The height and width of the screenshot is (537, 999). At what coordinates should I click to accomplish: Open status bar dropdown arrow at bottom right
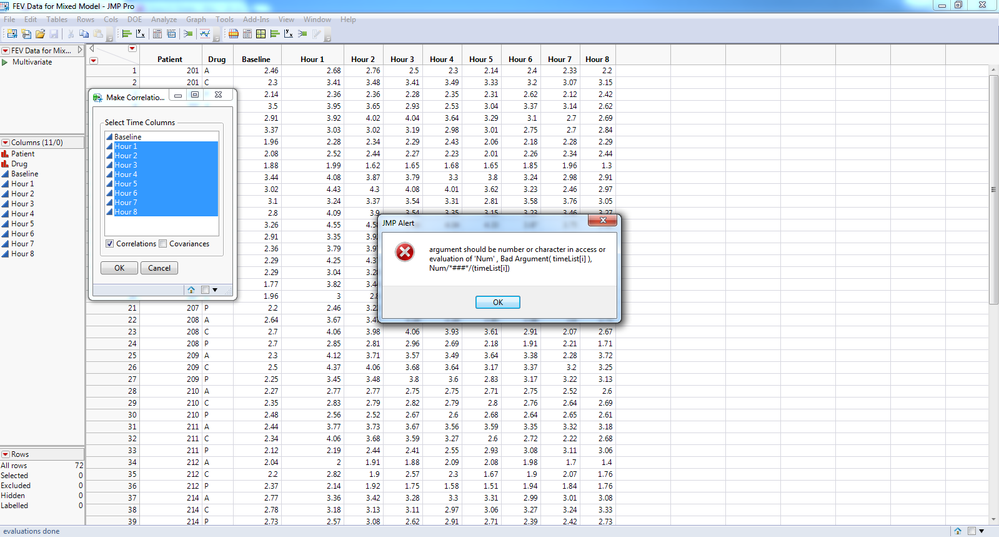pyautogui.click(x=981, y=531)
